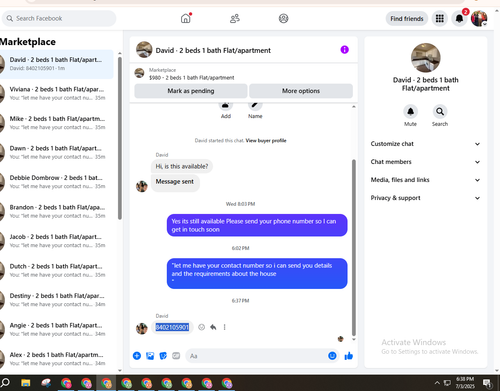The width and height of the screenshot is (500, 391).
Task: Reply to David's phone number message
Action: click(x=213, y=327)
